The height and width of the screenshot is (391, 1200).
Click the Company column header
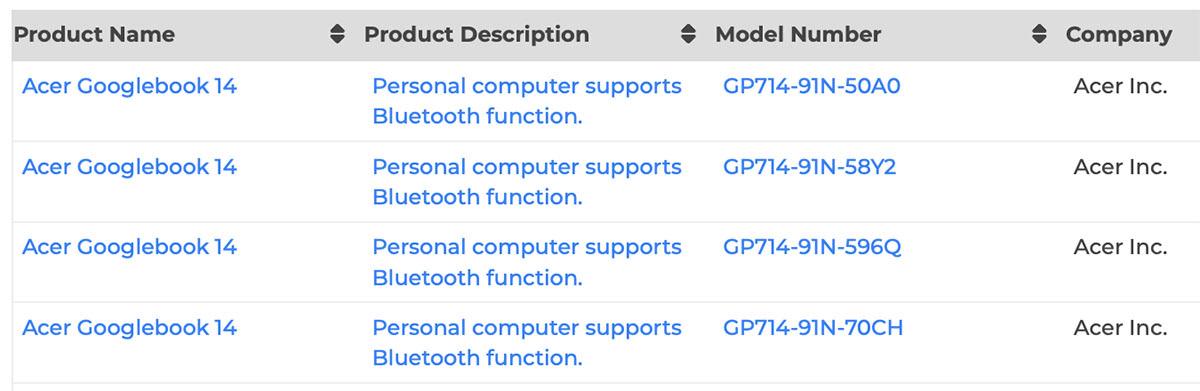[1119, 35]
